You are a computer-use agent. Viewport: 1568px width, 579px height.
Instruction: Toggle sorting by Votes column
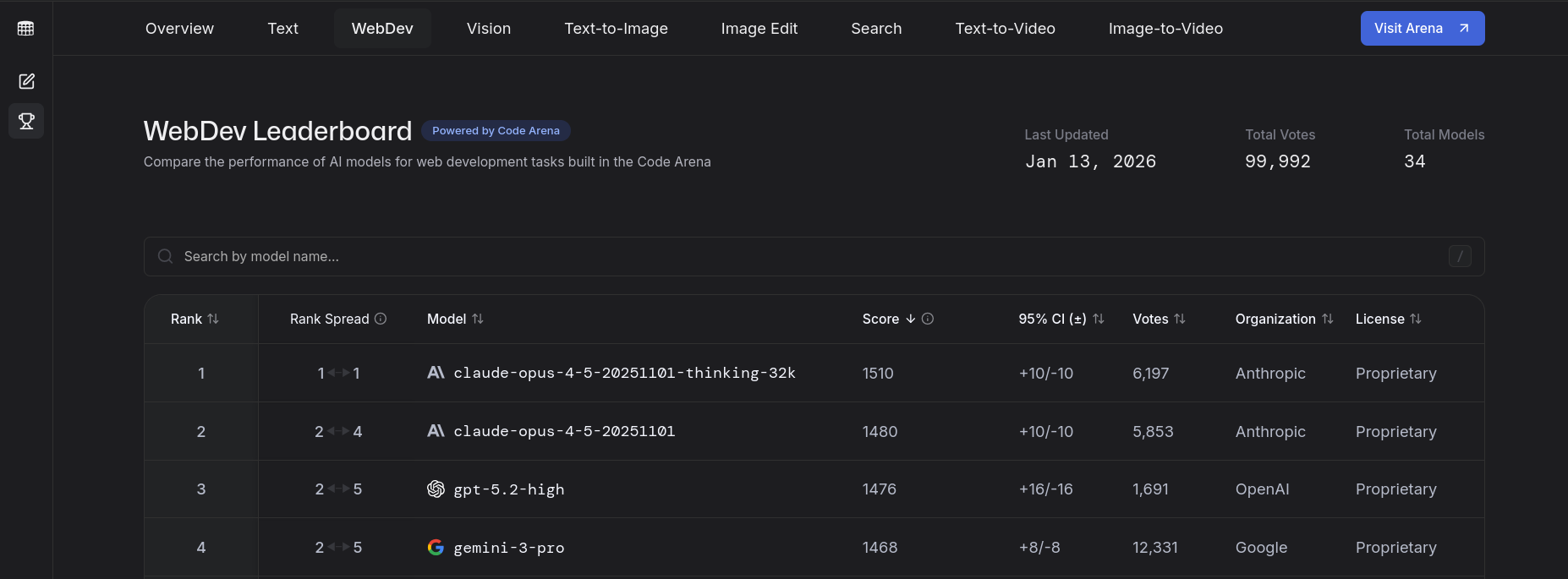(x=1180, y=319)
